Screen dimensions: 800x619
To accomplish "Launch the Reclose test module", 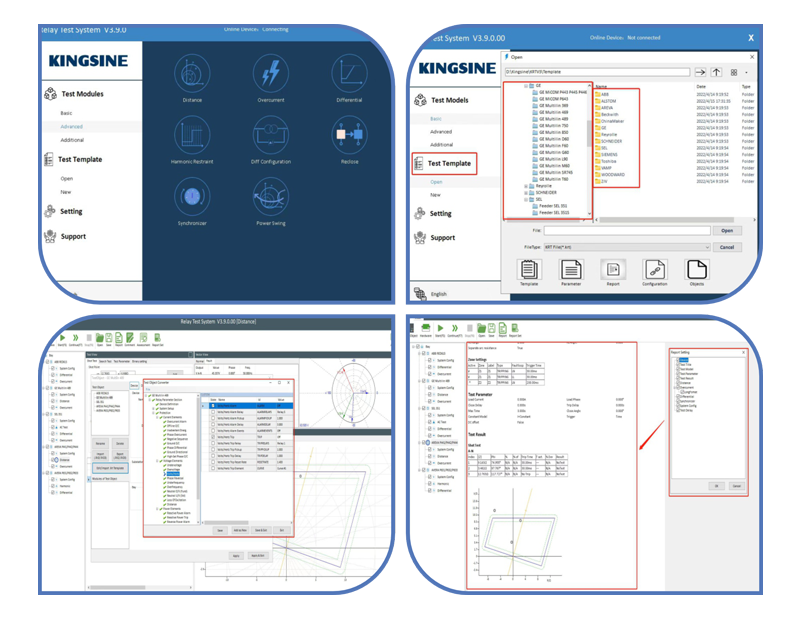I will point(349,135).
